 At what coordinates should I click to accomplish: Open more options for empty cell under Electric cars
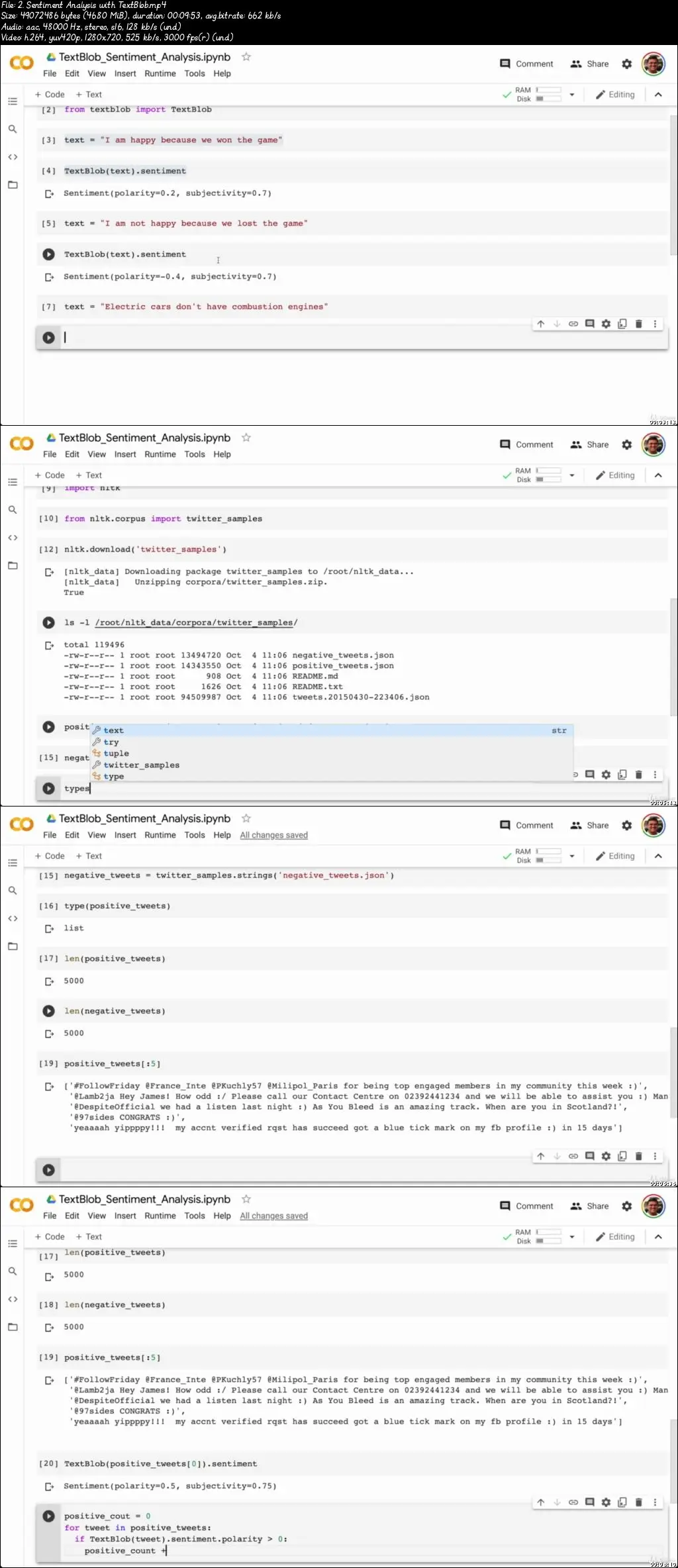coord(655,324)
